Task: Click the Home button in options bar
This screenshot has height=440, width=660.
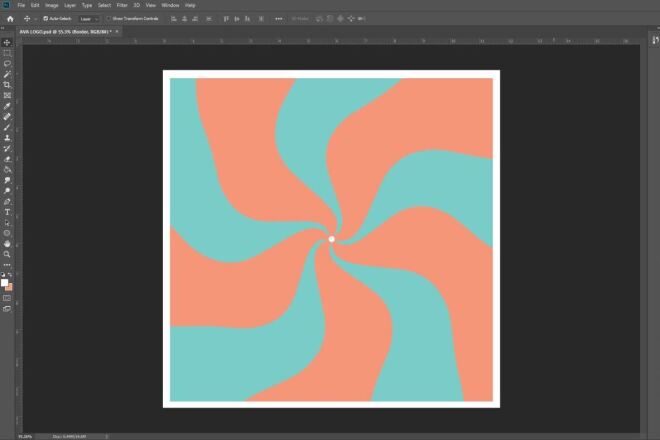Action: tap(10, 19)
